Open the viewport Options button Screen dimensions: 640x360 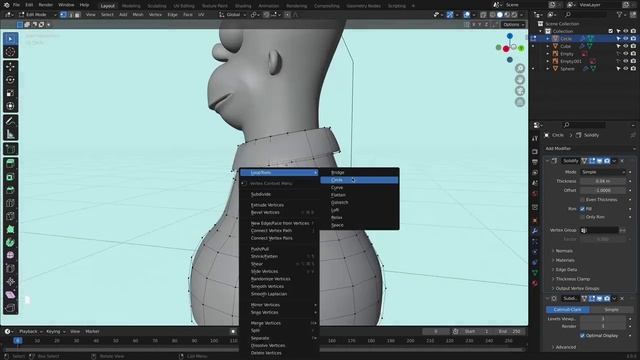(513, 24)
